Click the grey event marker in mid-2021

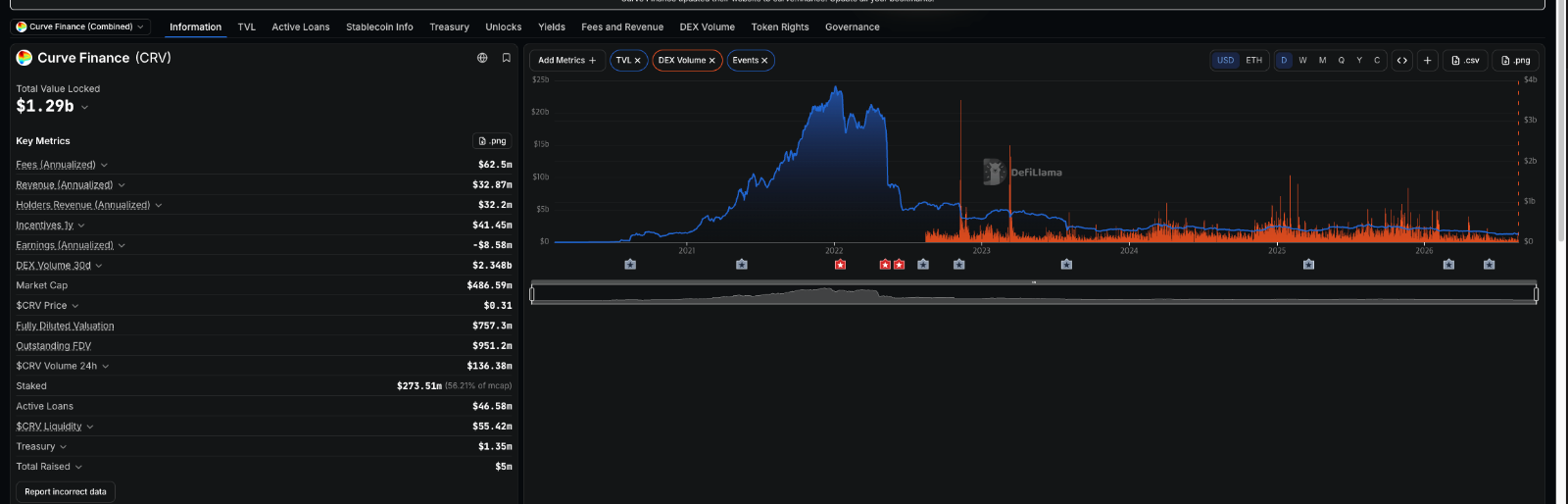point(742,265)
